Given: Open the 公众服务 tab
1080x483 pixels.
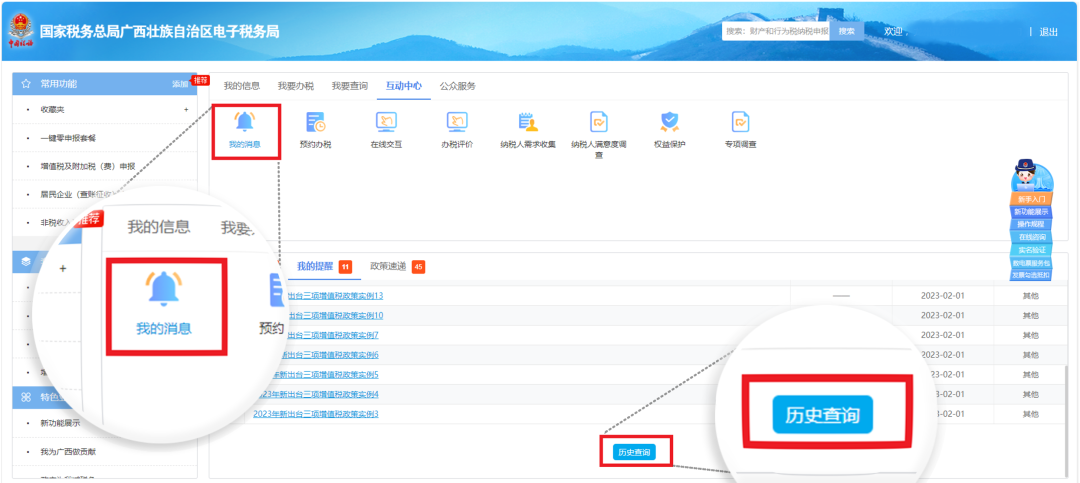Looking at the screenshot, I should [458, 86].
